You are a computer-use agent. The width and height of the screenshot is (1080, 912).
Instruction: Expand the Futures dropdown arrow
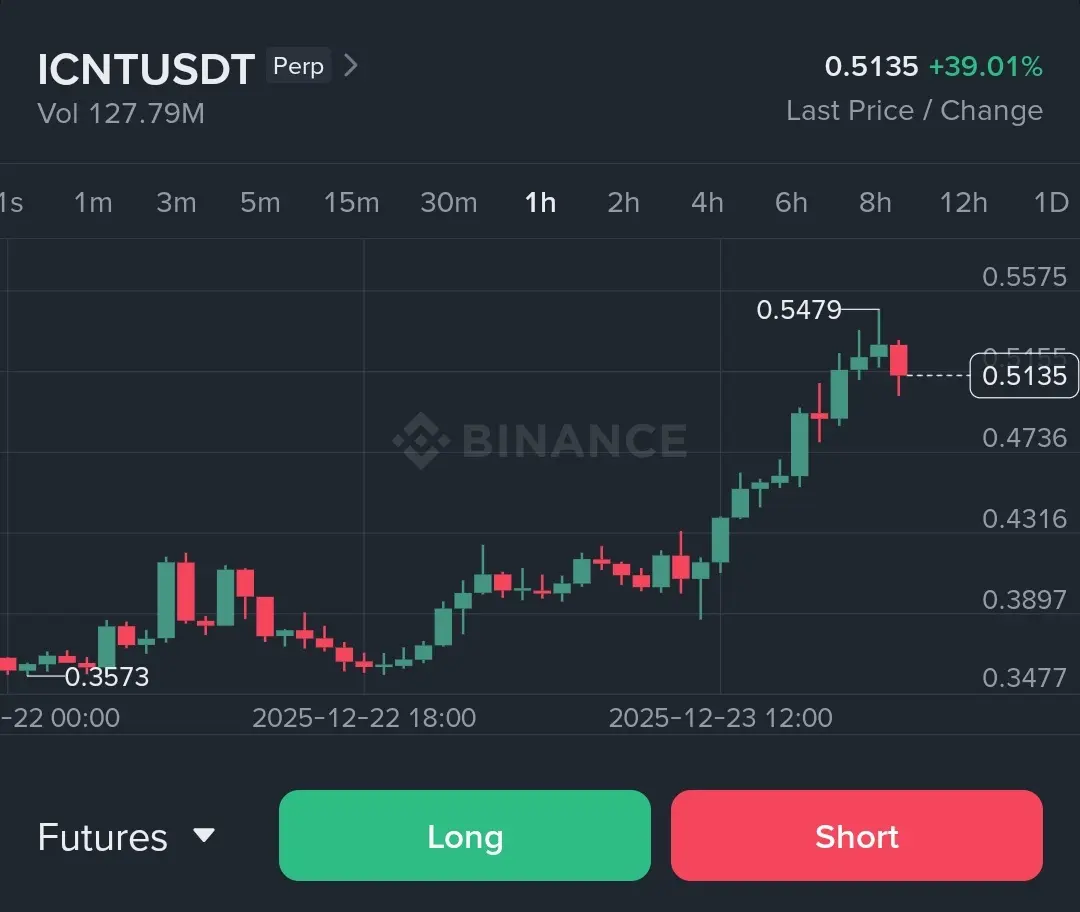tap(204, 836)
